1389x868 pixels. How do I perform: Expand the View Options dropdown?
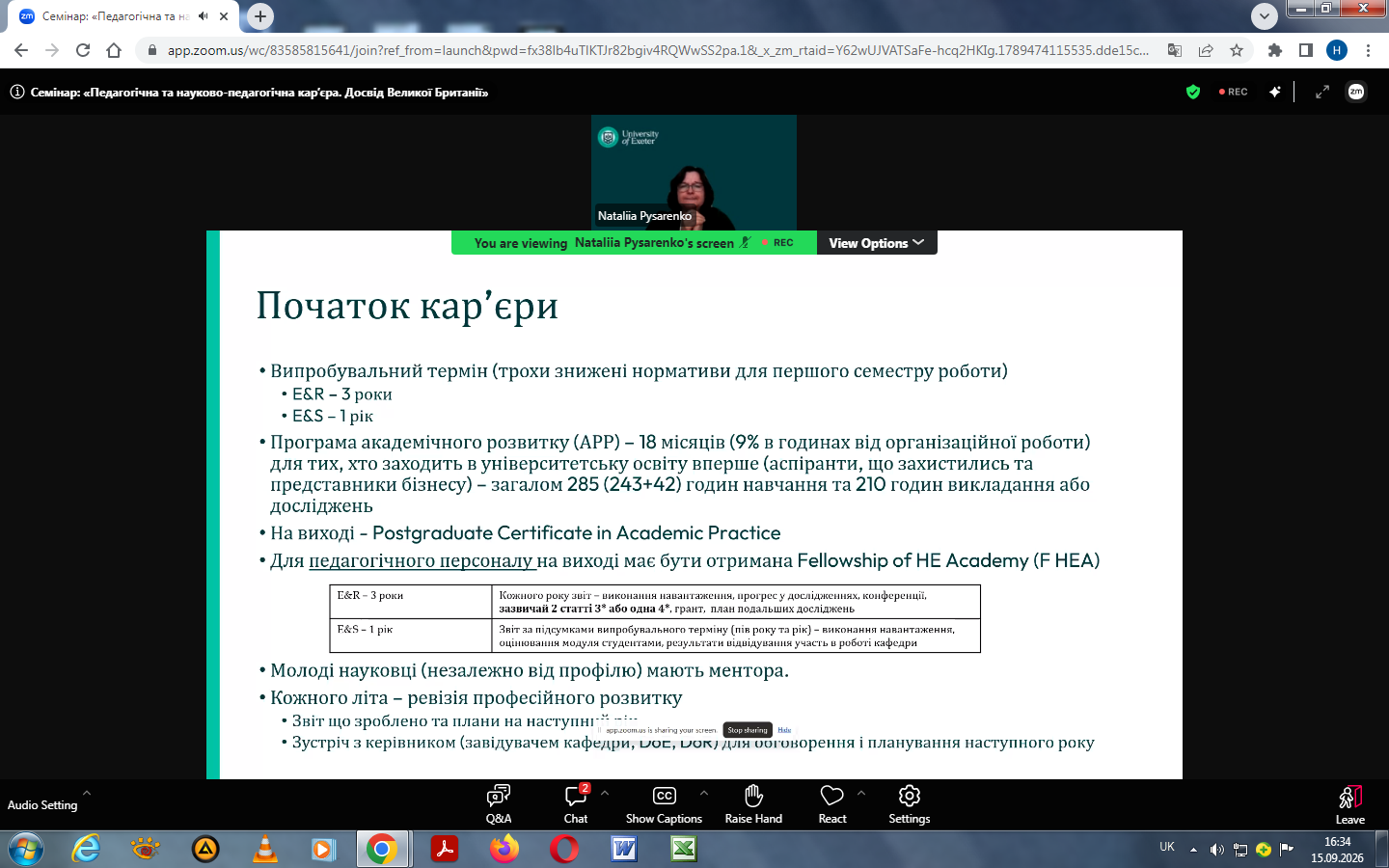coord(877,243)
